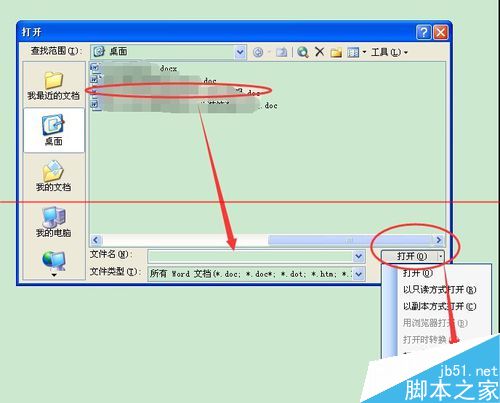Open the 打开 button's dropdown arrow
This screenshot has height=403, width=500.
(441, 256)
